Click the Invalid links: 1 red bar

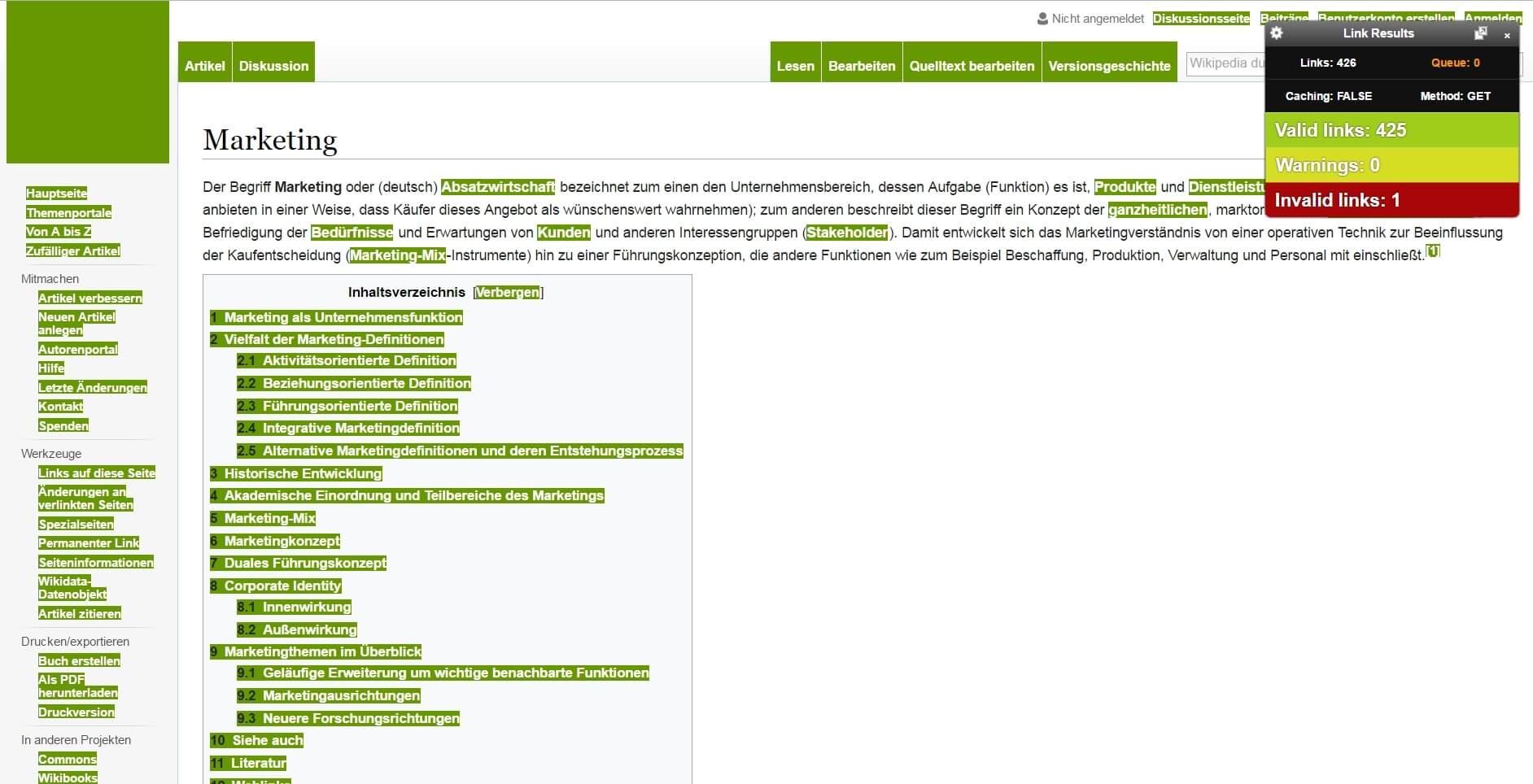1392,200
